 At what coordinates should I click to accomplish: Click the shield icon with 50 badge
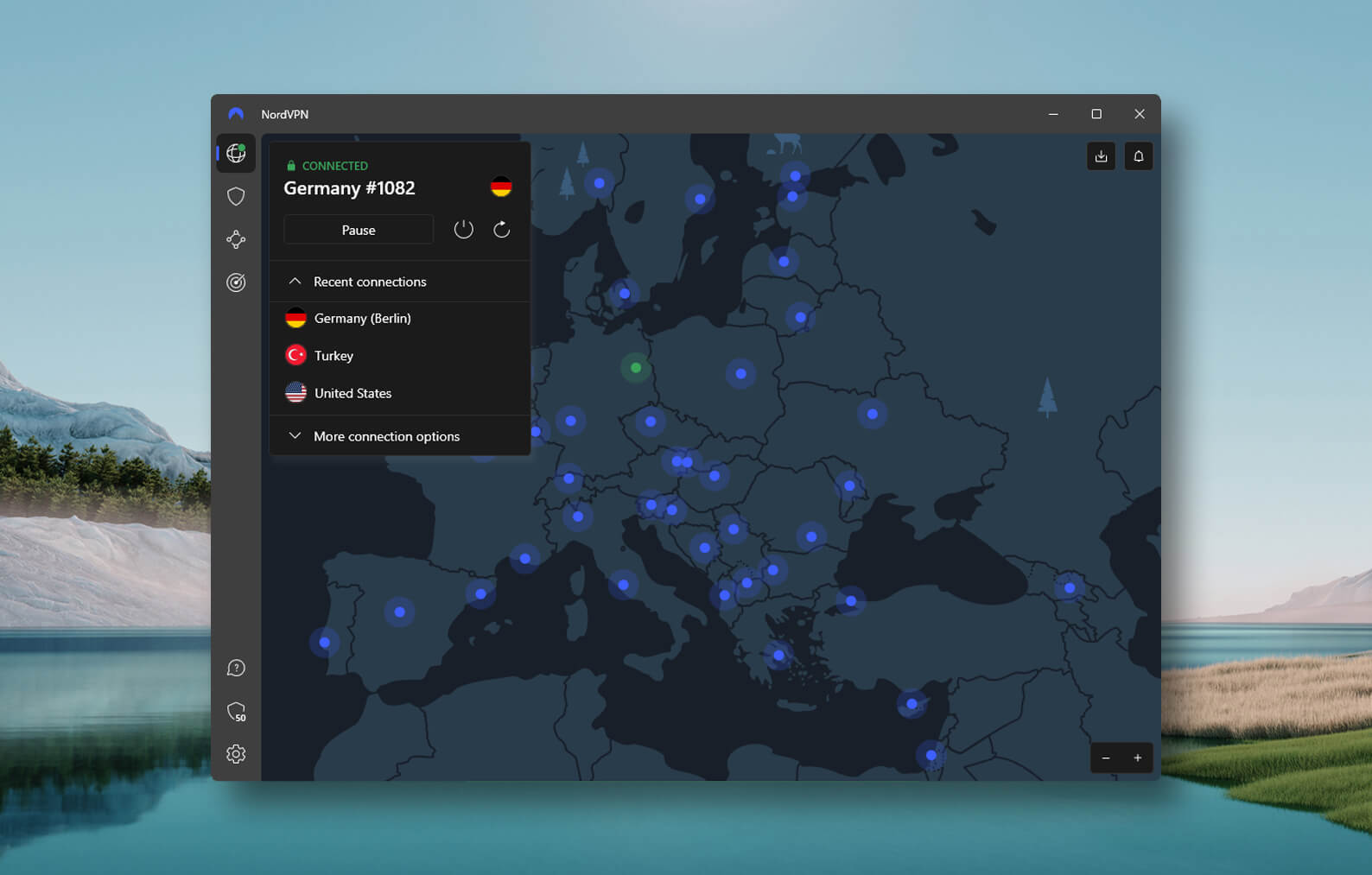[x=236, y=711]
